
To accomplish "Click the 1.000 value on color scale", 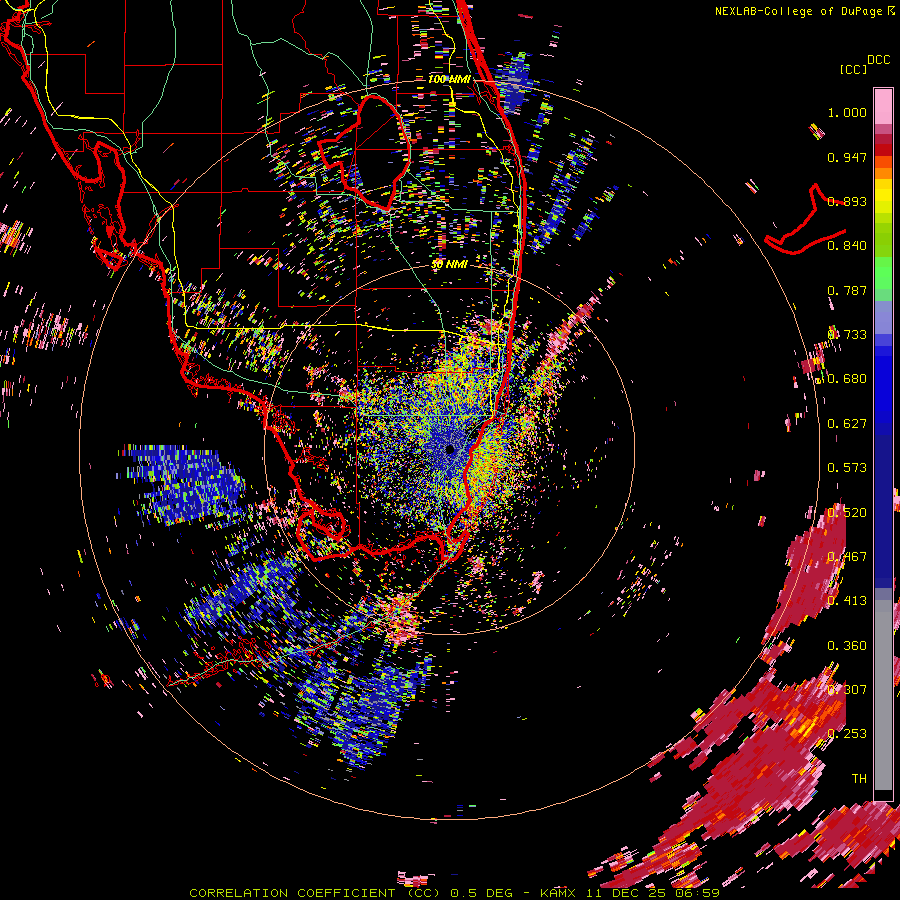I will click(847, 112).
